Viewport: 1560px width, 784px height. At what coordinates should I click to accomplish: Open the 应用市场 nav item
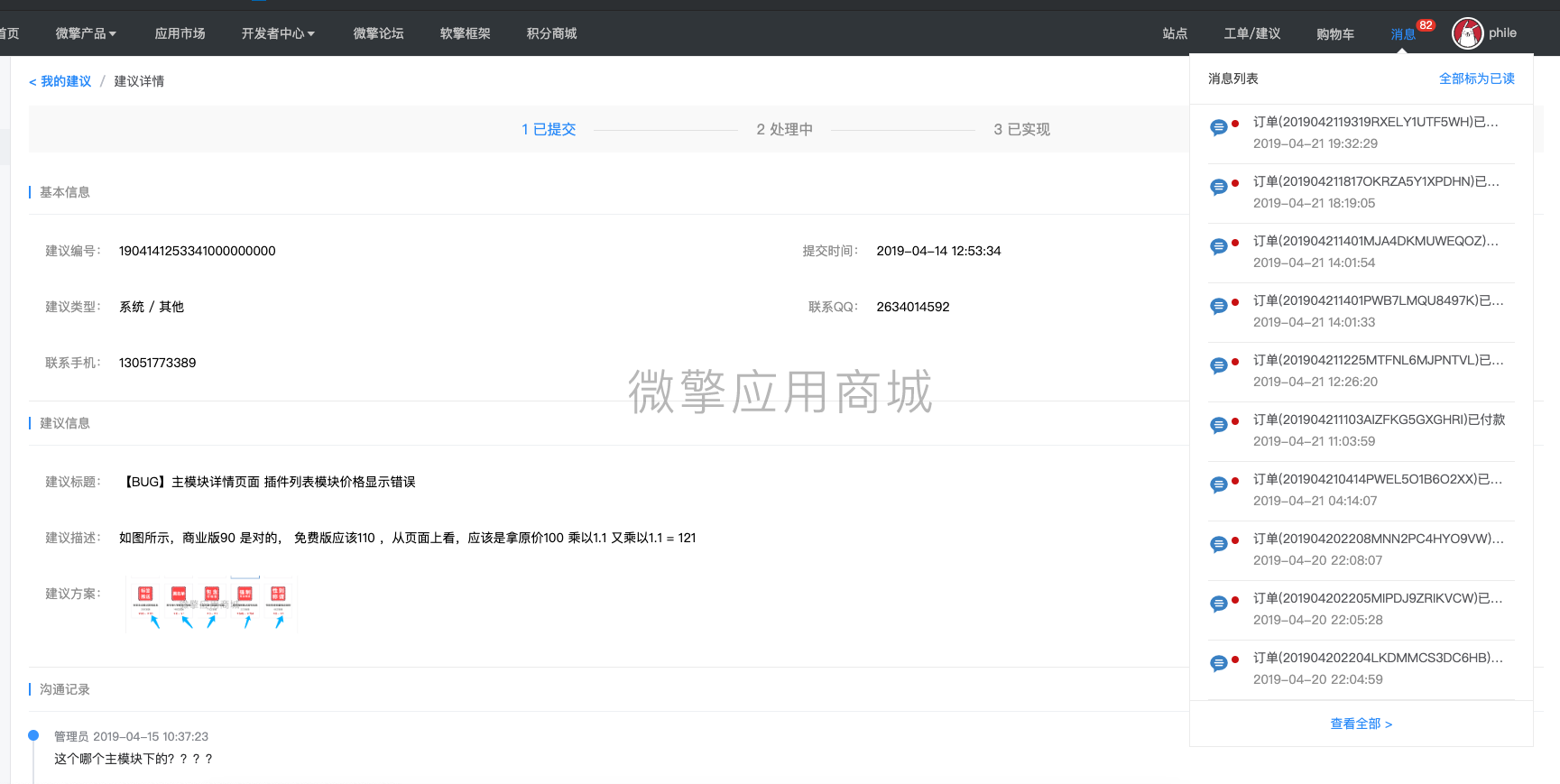(180, 33)
